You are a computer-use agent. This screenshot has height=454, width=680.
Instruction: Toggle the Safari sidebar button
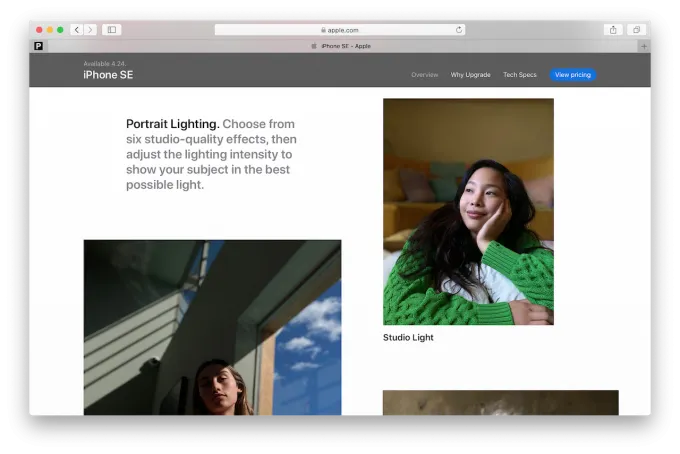click(x=111, y=30)
